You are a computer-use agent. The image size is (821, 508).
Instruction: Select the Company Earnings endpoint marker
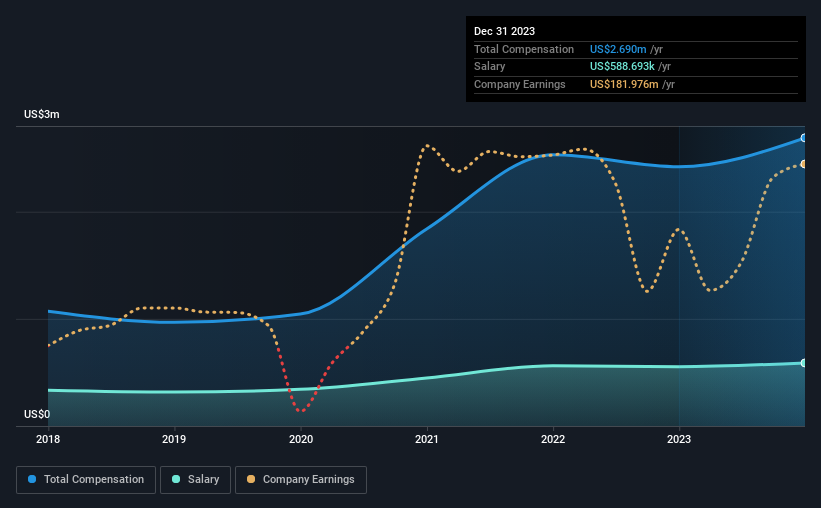[x=804, y=164]
